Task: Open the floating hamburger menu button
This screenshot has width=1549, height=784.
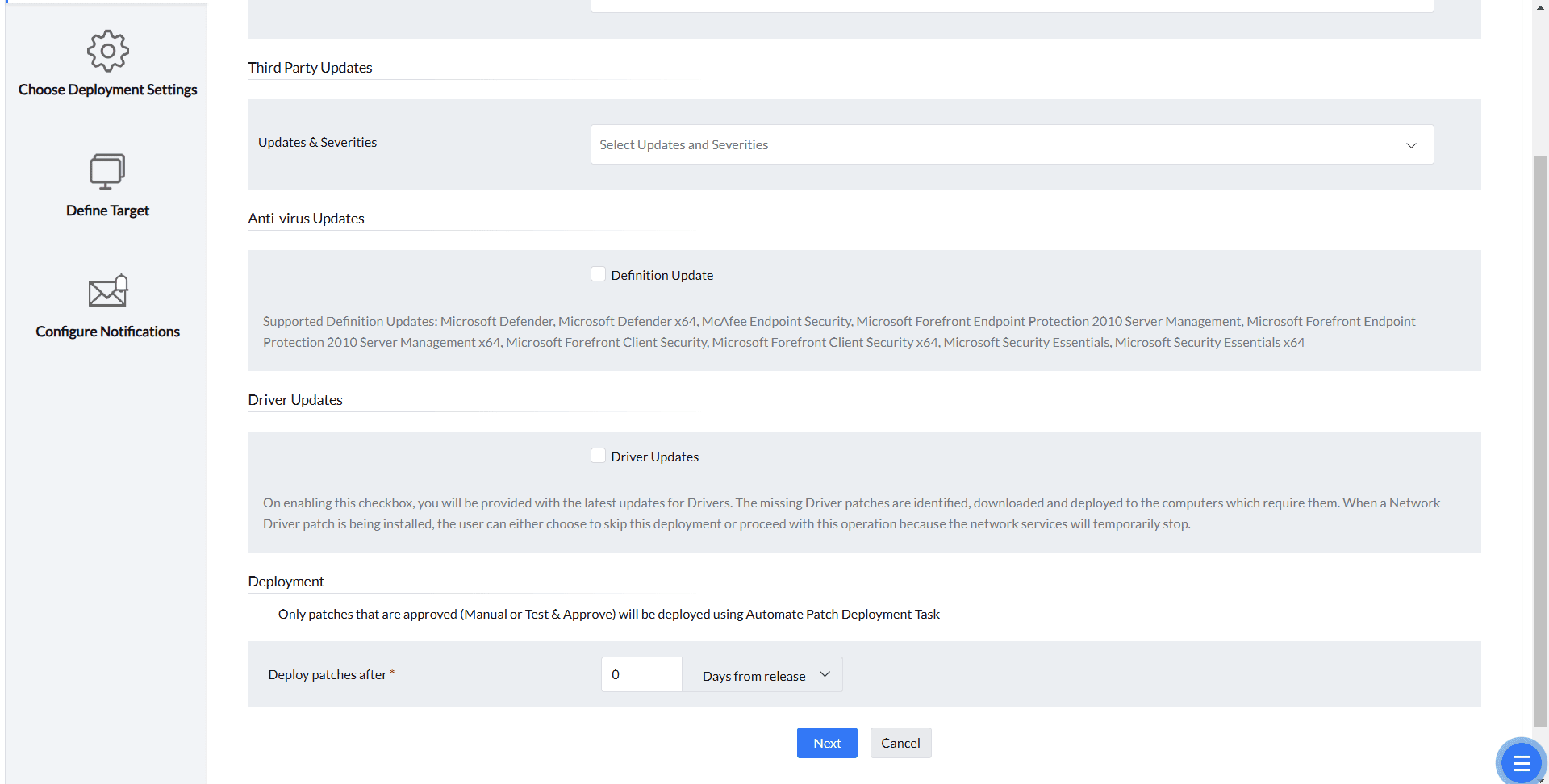Action: point(1521,762)
